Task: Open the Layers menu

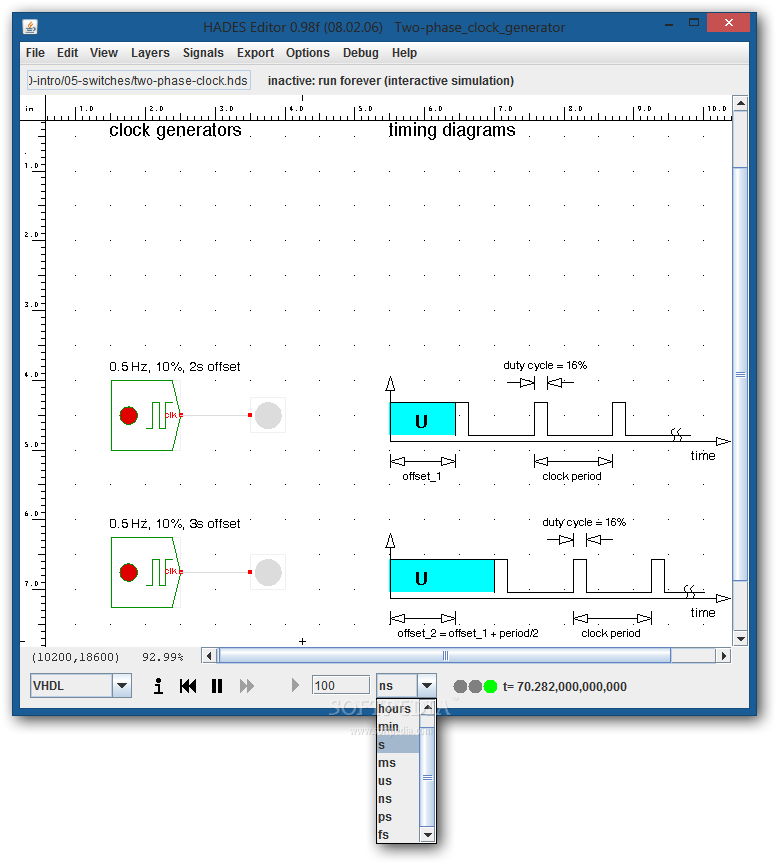Action: coord(150,53)
